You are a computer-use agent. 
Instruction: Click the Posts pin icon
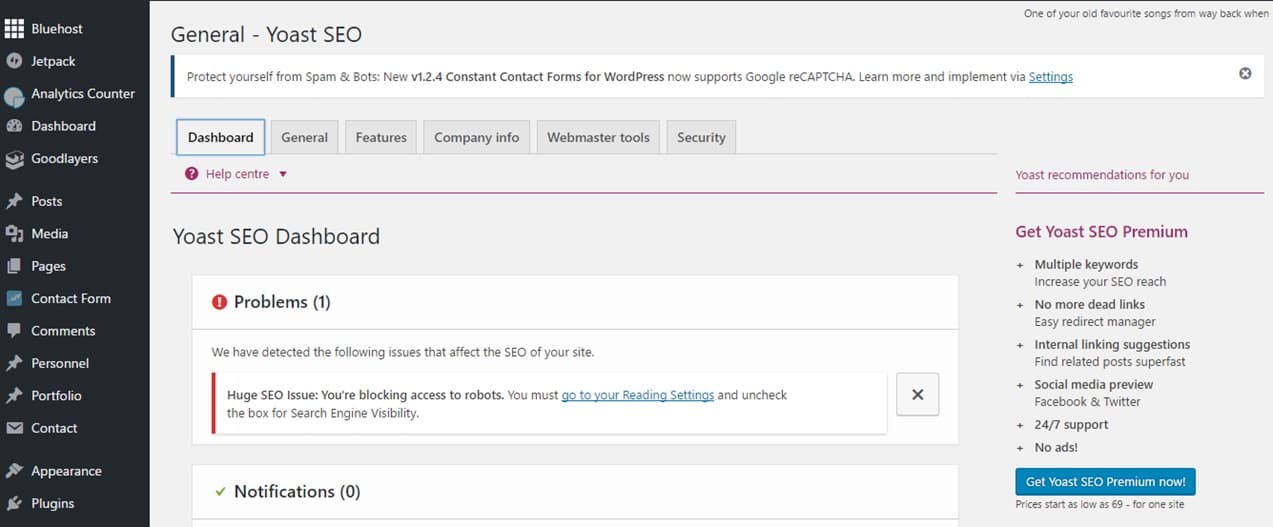pyautogui.click(x=14, y=201)
